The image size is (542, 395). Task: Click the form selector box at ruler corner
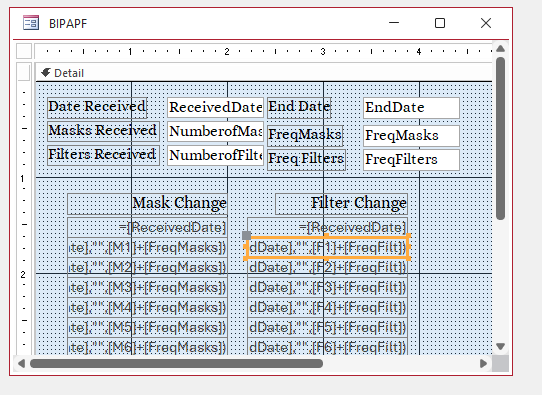24,51
